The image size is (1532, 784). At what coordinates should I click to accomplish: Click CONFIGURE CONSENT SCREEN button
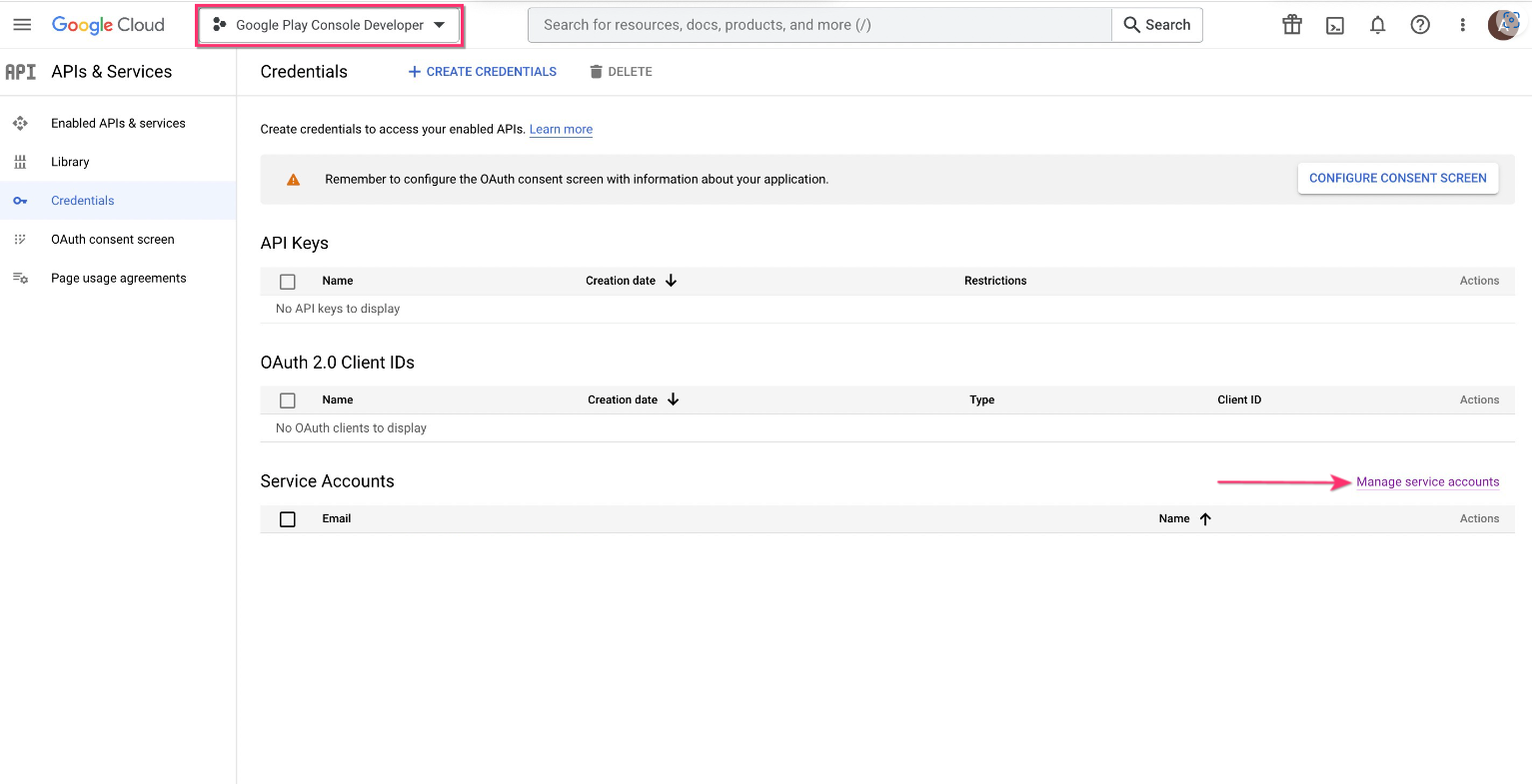[x=1398, y=178]
